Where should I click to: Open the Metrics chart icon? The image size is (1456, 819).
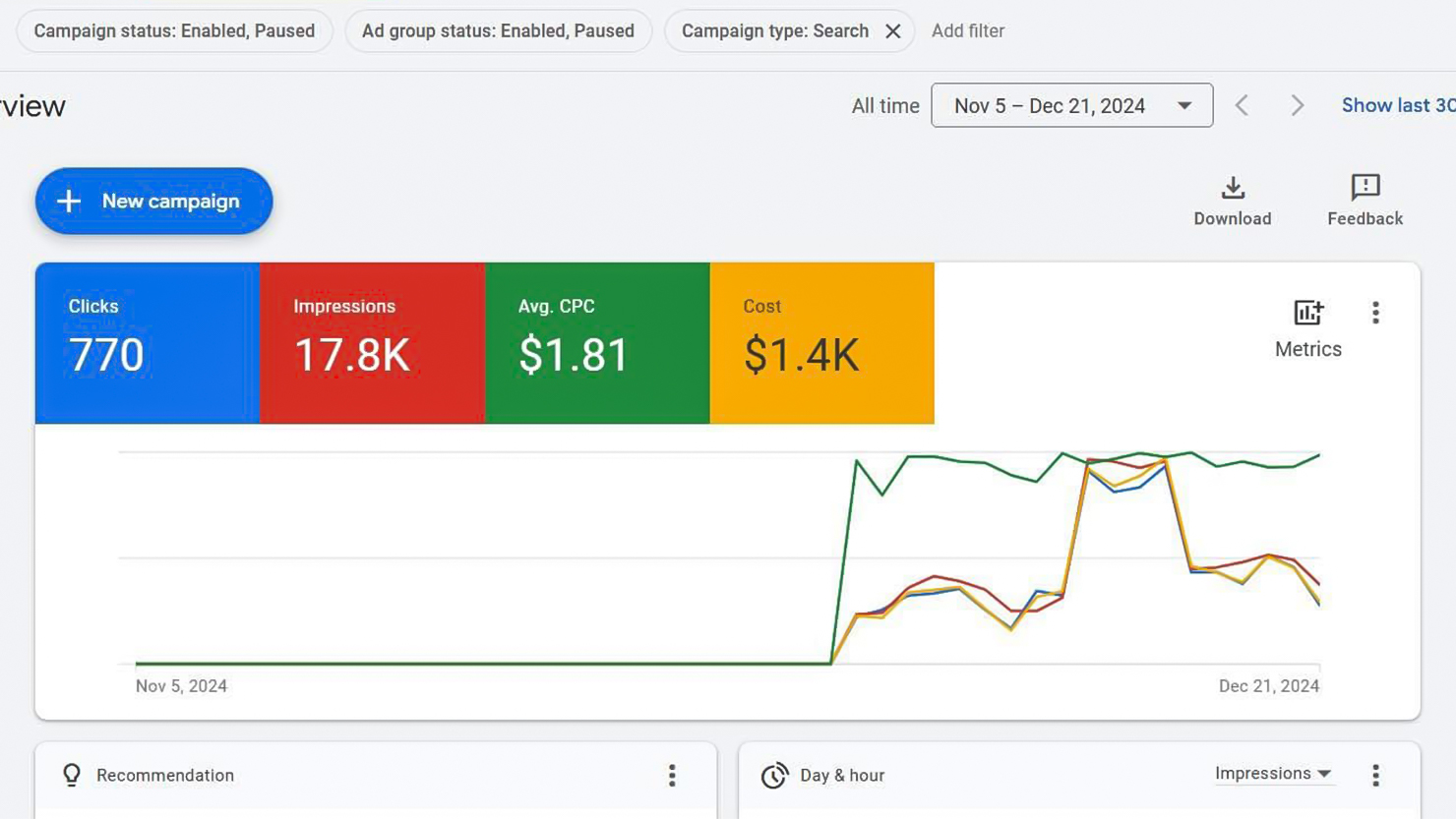pyautogui.click(x=1307, y=314)
